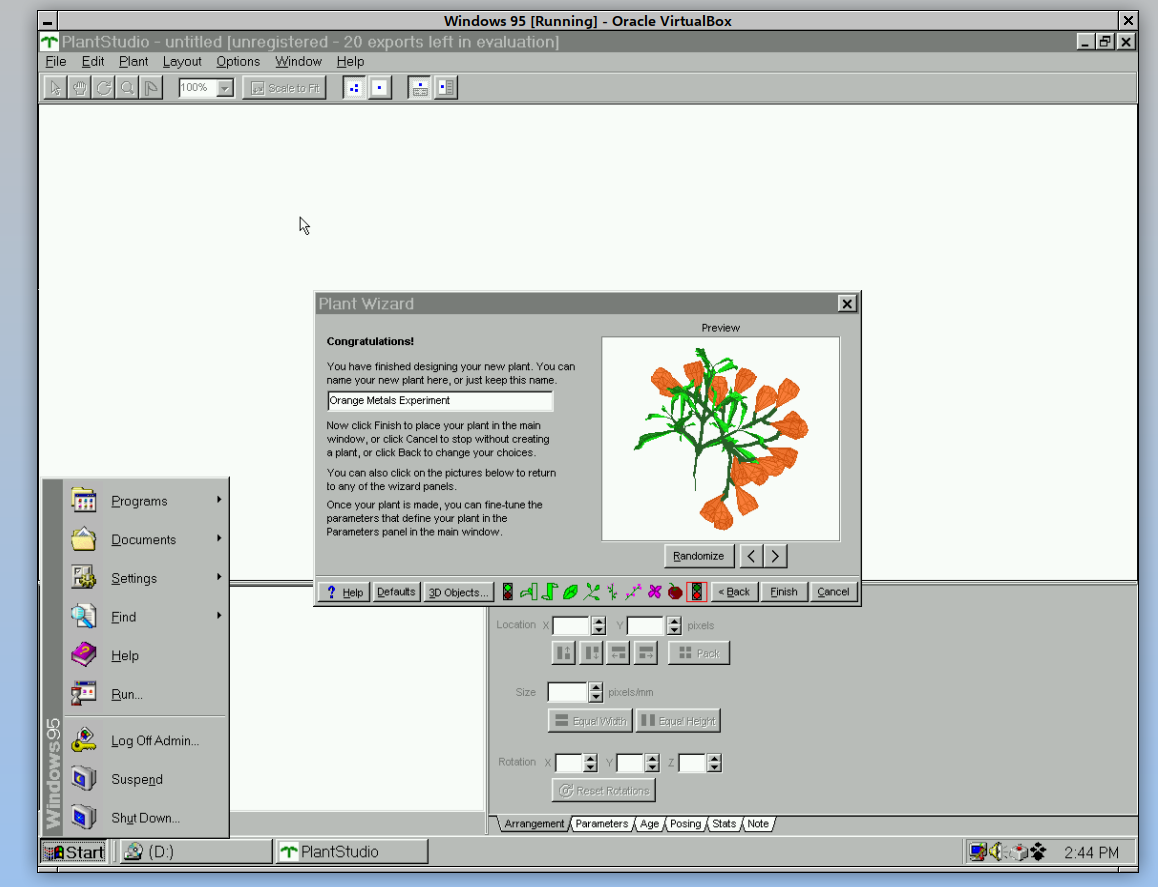Expand Programs submenu in Start menu
Screen dimensions: 1158x887
[x=146, y=501]
